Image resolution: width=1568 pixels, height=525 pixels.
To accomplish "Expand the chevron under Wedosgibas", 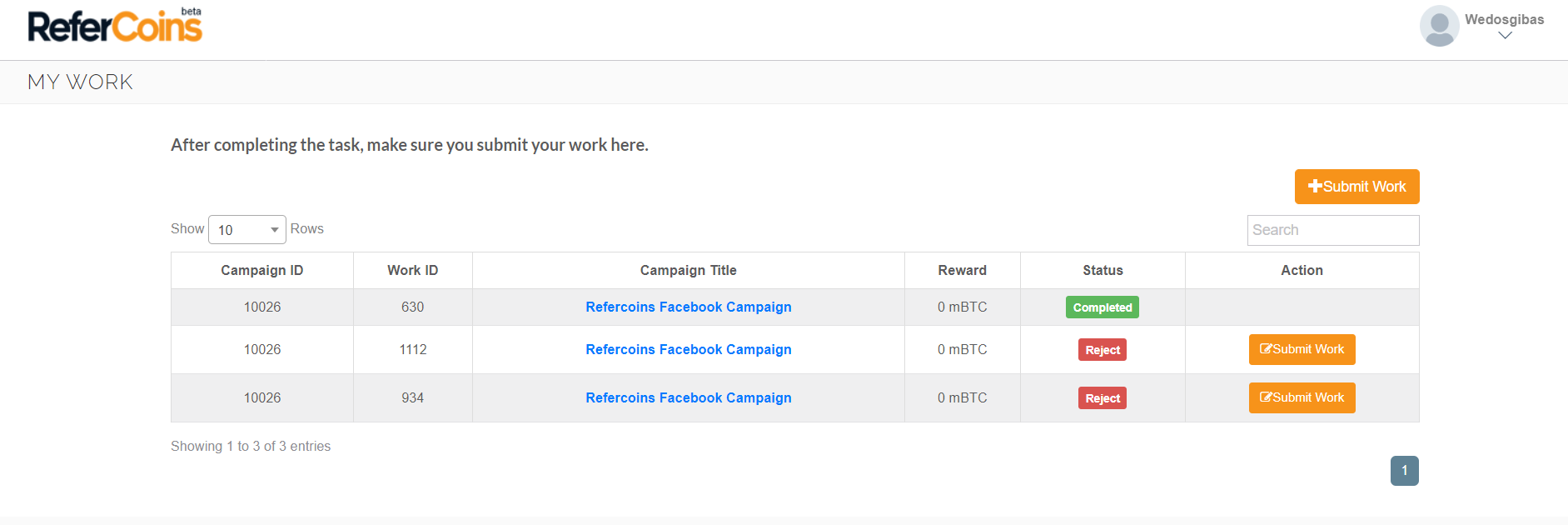I will [1505, 36].
